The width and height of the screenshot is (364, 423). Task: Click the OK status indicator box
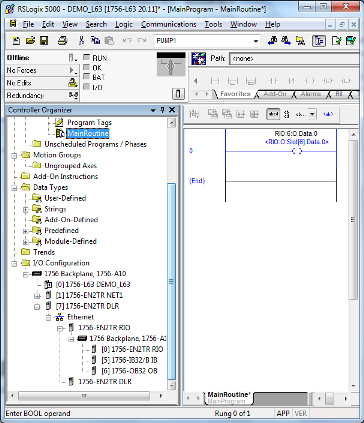[x=86, y=68]
